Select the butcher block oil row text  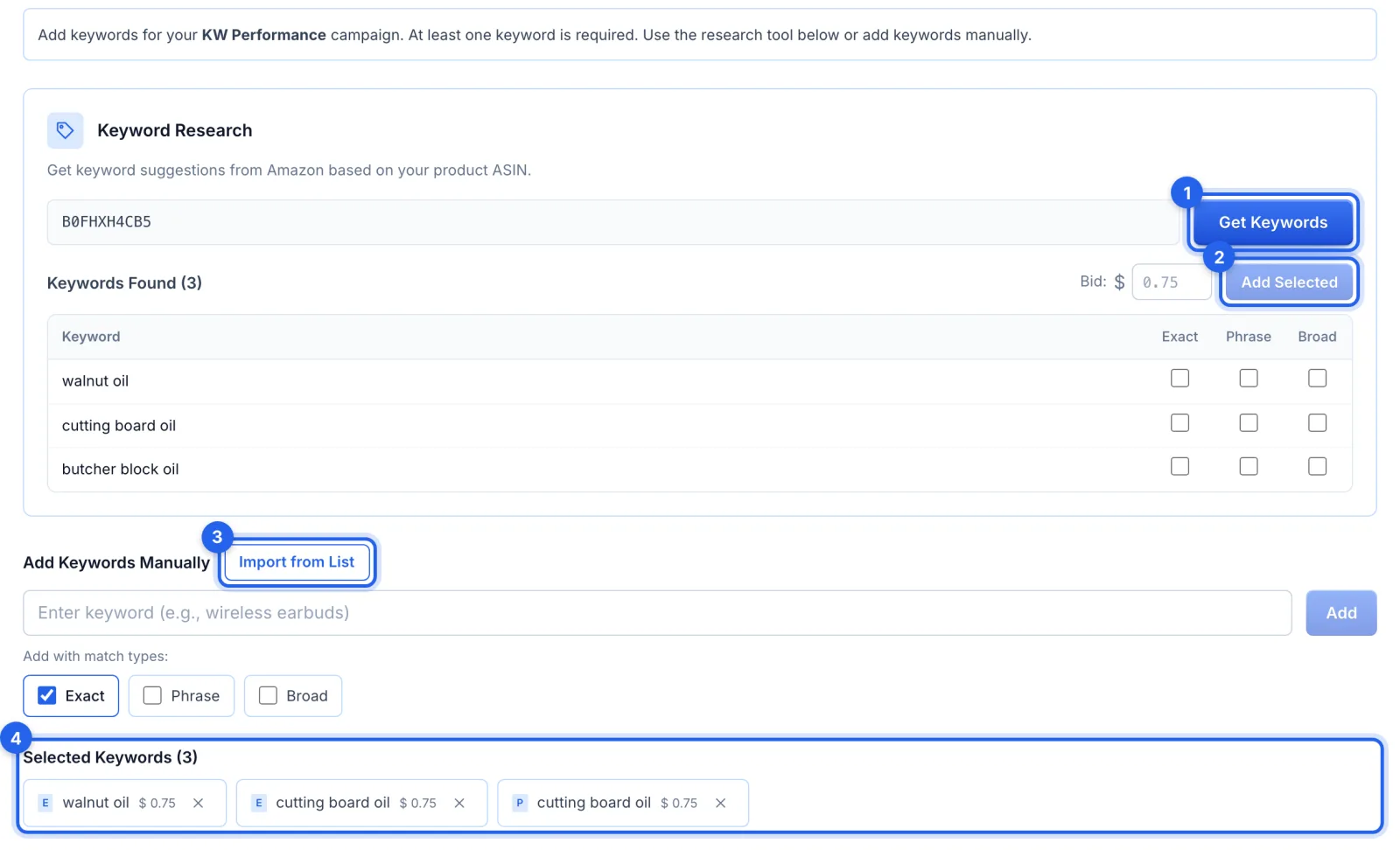coord(121,470)
